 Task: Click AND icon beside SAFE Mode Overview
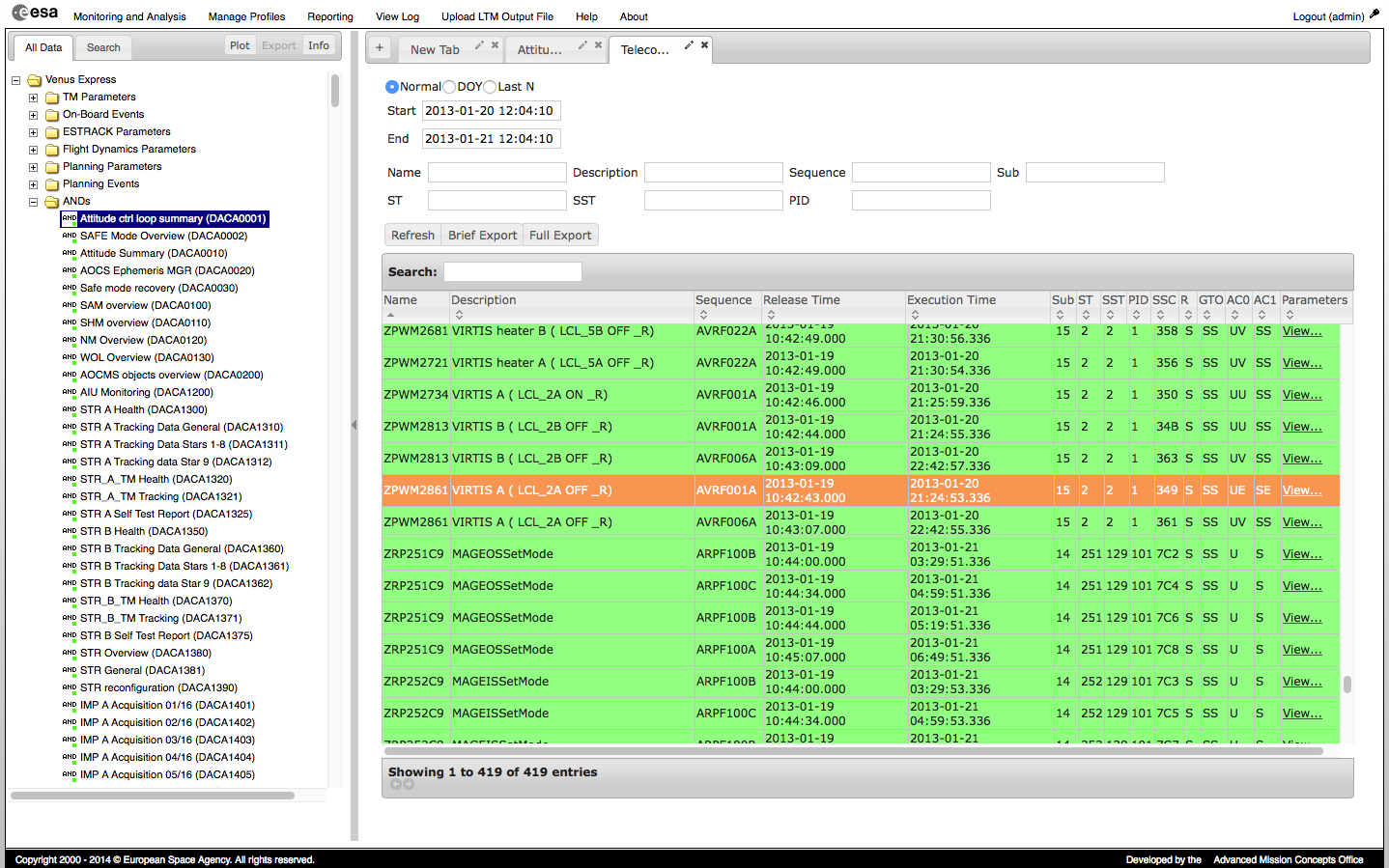click(70, 236)
